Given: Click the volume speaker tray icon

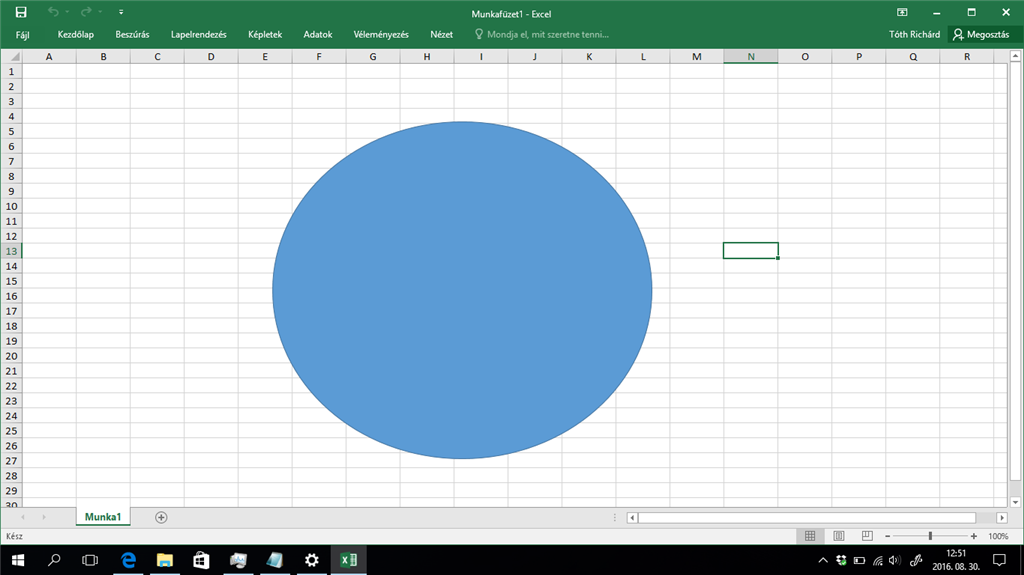Looking at the screenshot, I should click(x=895, y=560).
